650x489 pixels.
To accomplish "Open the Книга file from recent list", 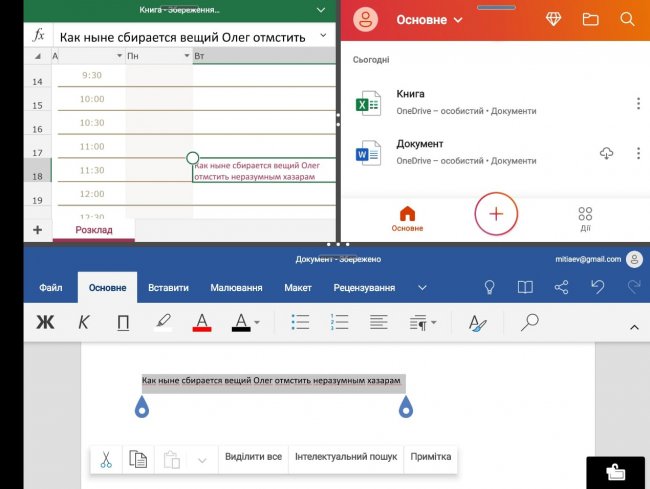I will [x=410, y=102].
